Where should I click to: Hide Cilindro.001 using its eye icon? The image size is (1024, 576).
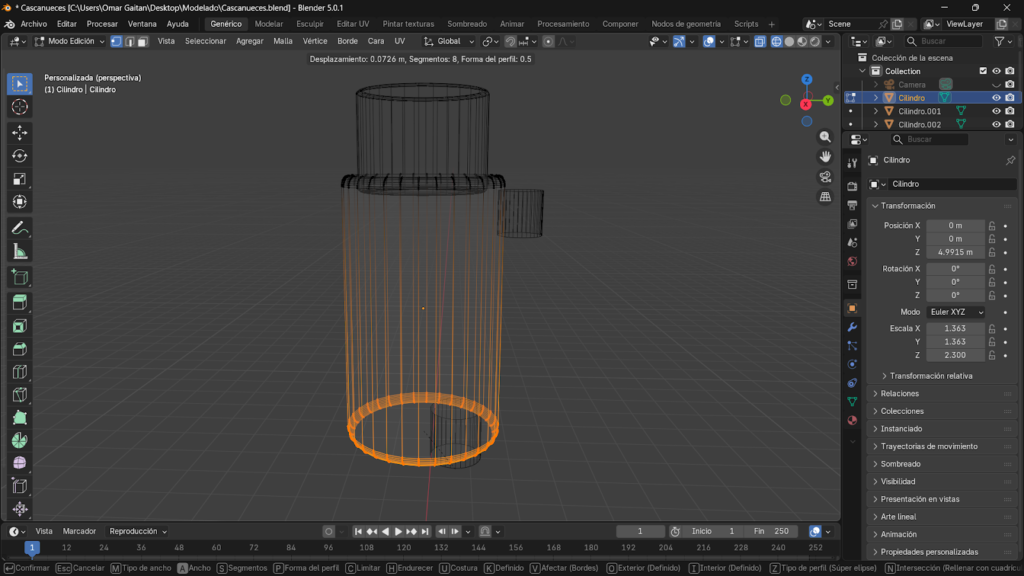(996, 111)
